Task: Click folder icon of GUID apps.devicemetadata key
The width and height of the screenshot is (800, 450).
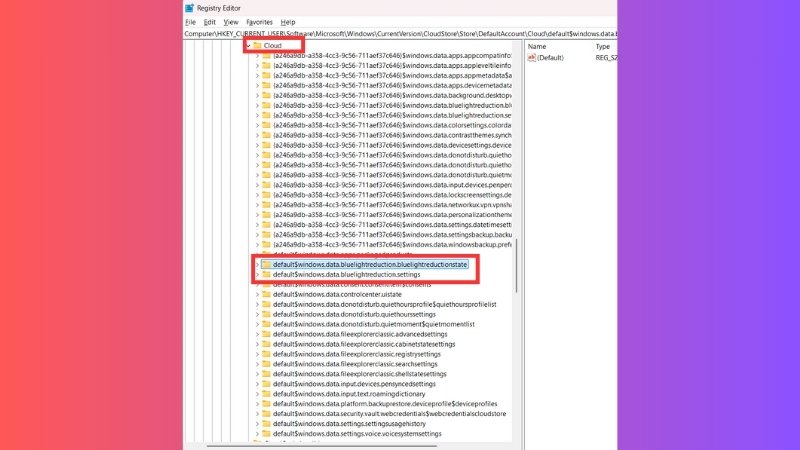Action: tap(266, 85)
